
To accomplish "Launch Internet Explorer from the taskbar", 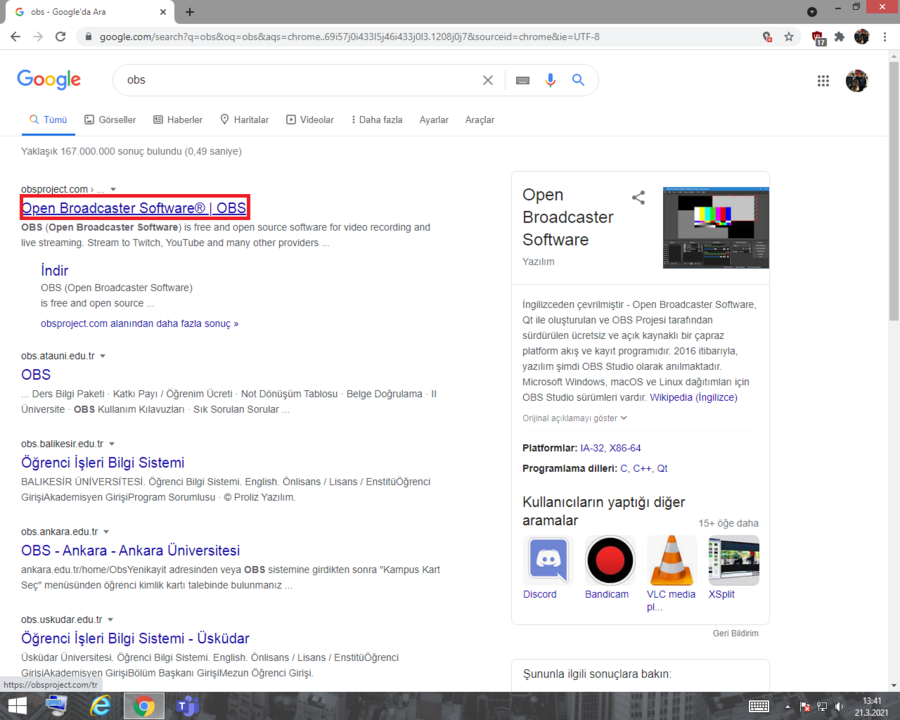I will click(100, 706).
